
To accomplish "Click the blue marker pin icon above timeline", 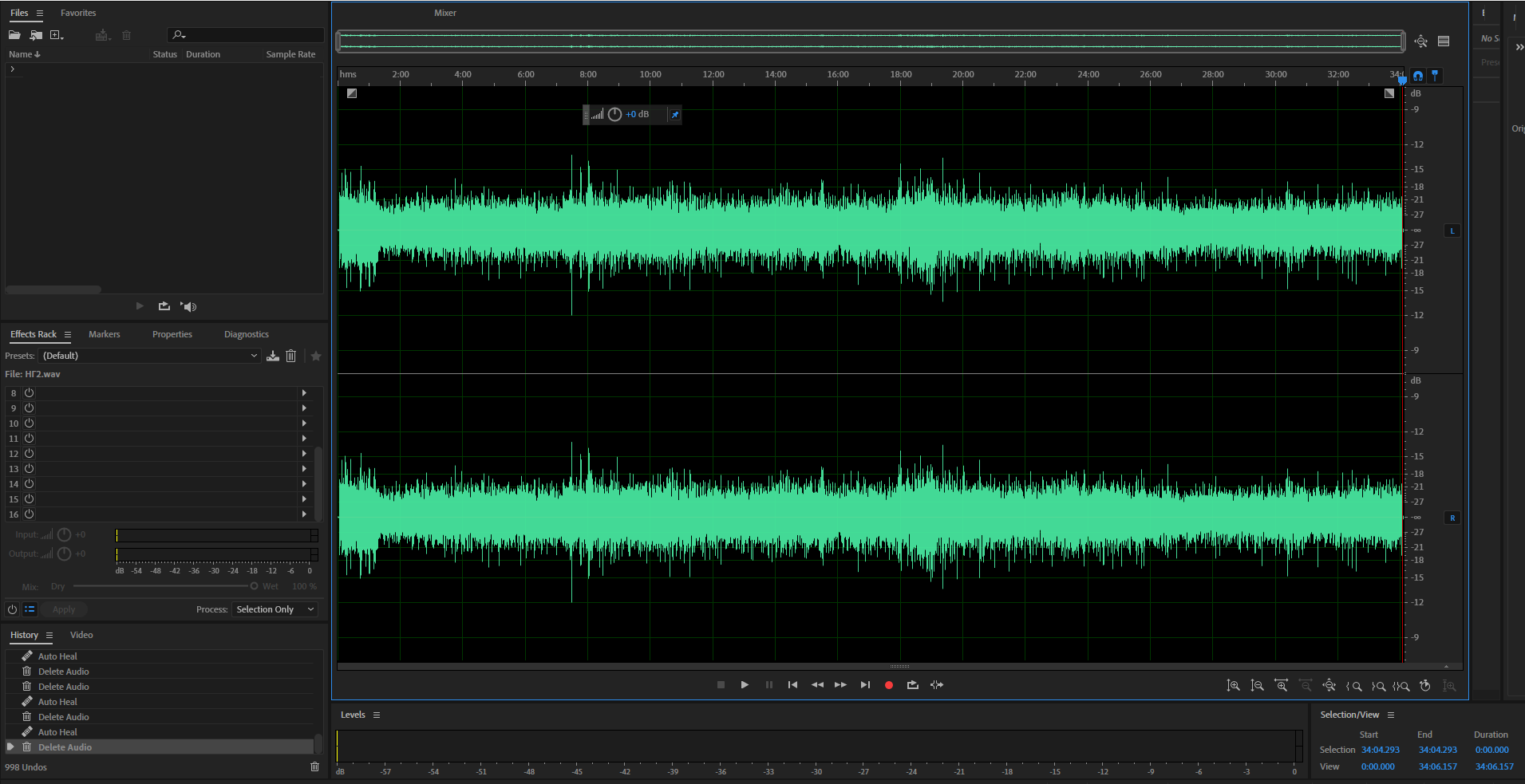I will point(1435,76).
